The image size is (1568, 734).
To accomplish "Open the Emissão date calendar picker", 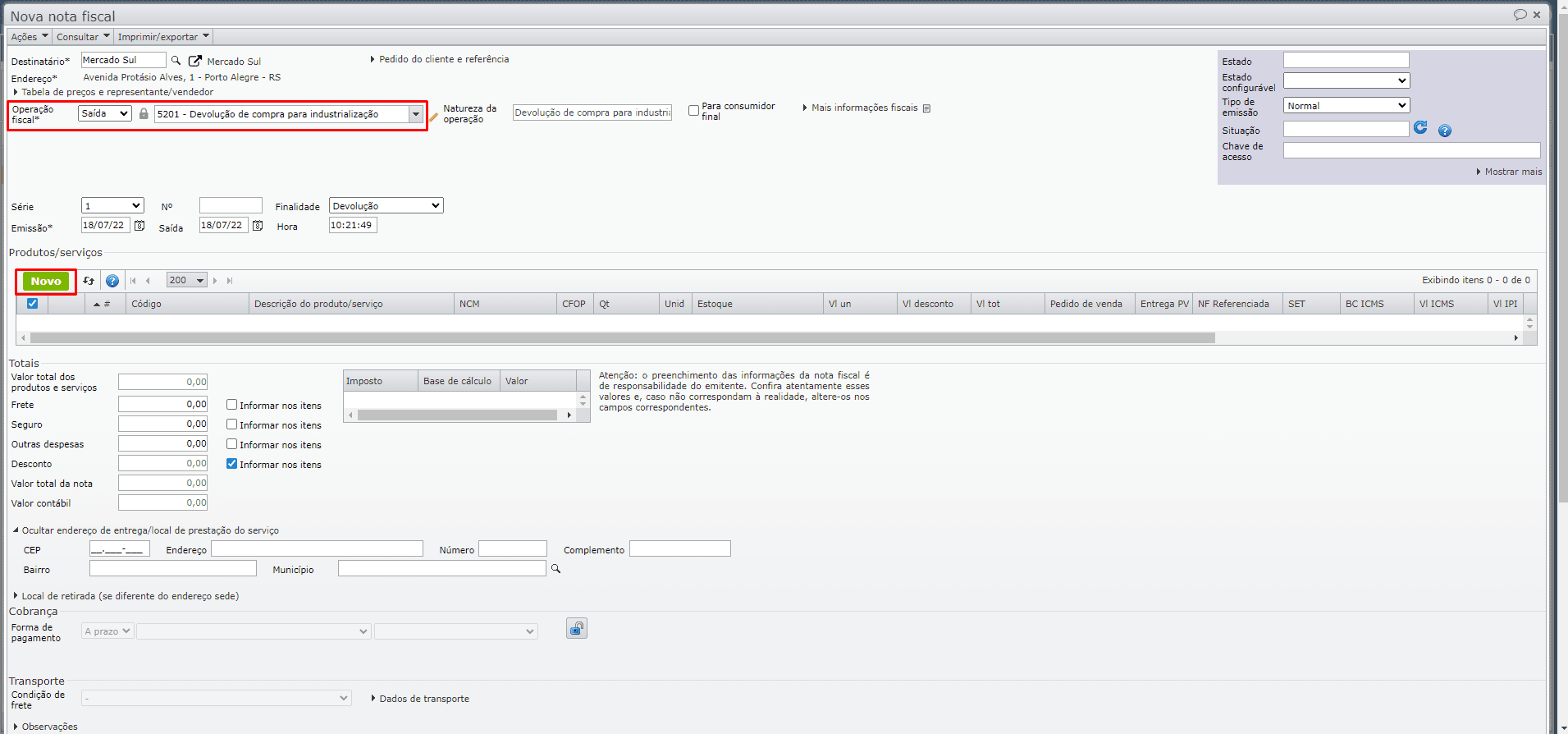I will point(139,226).
